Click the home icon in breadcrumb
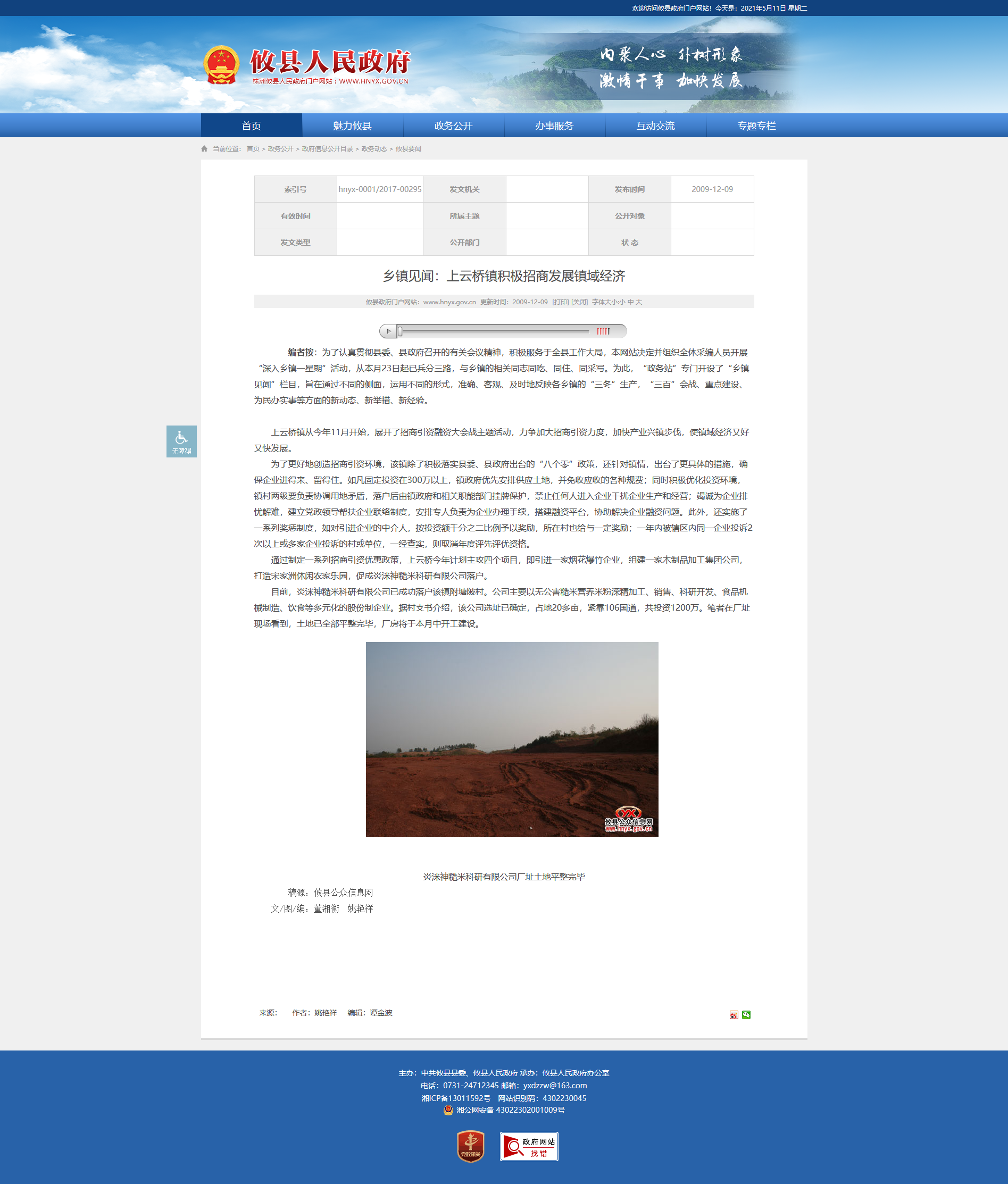The height and width of the screenshot is (1184, 1008). (x=205, y=148)
